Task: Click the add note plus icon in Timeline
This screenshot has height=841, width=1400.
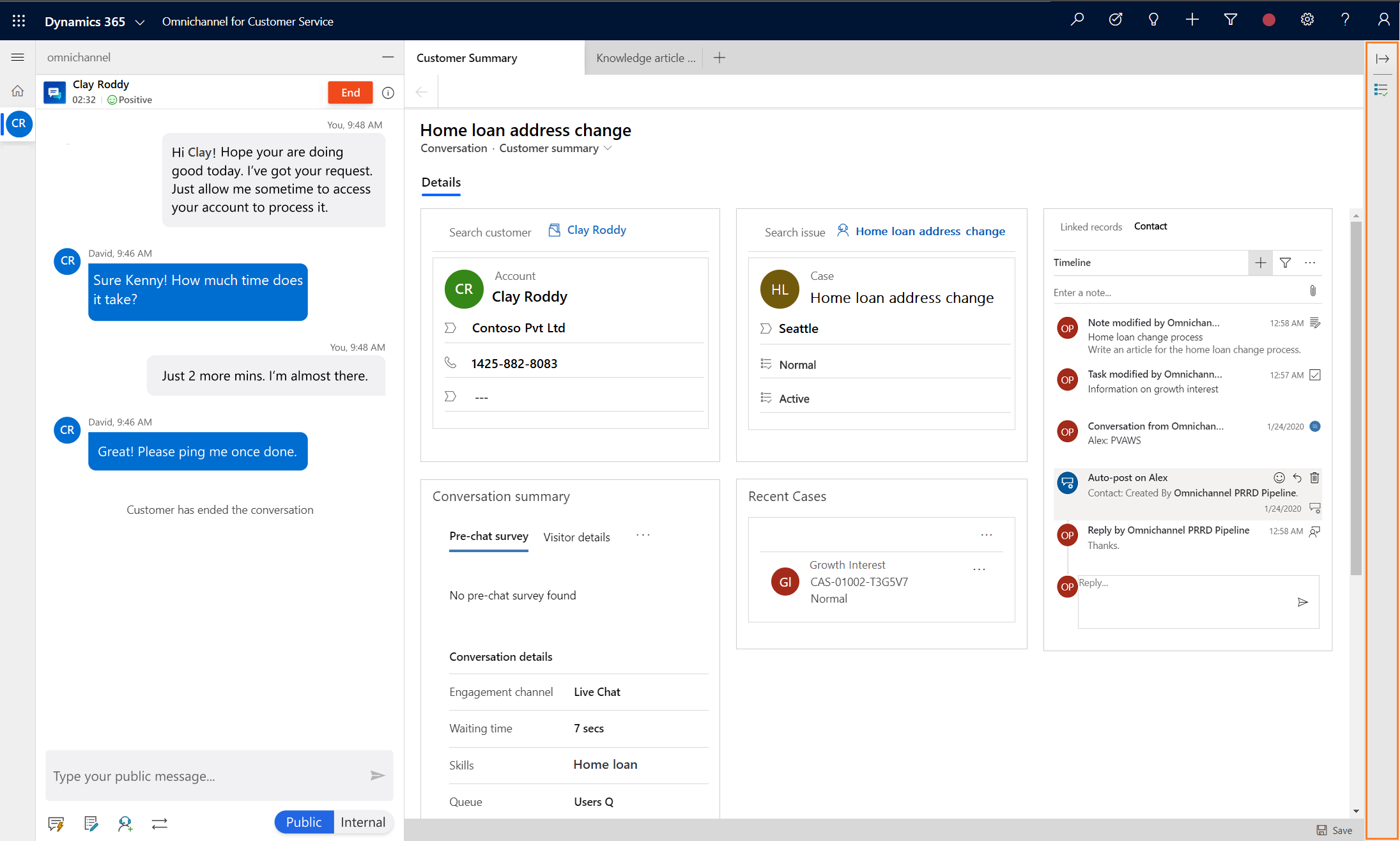Action: [1260, 262]
